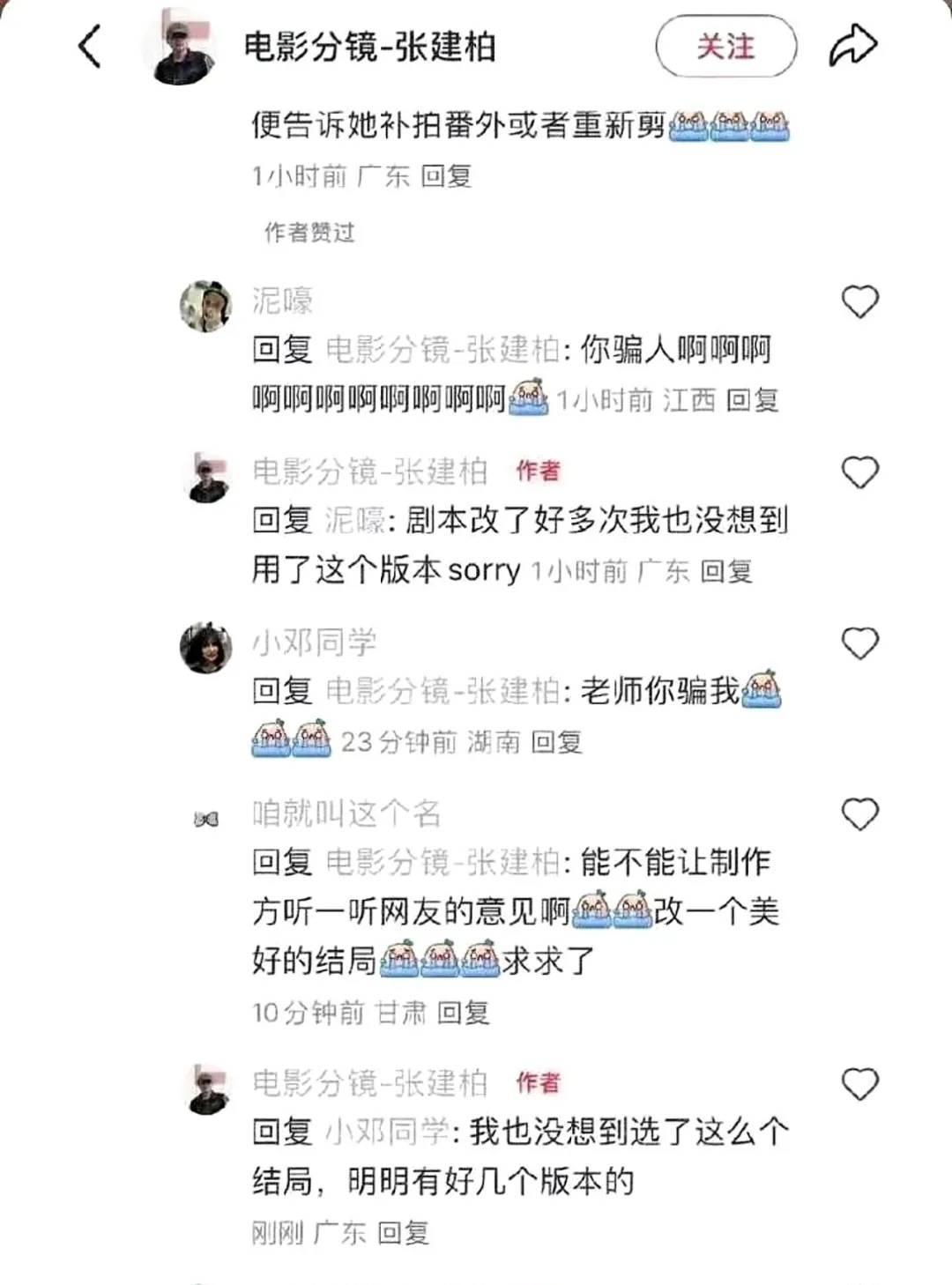Go back using the left arrow icon
Image resolution: width=952 pixels, height=1285 pixels.
[90, 46]
